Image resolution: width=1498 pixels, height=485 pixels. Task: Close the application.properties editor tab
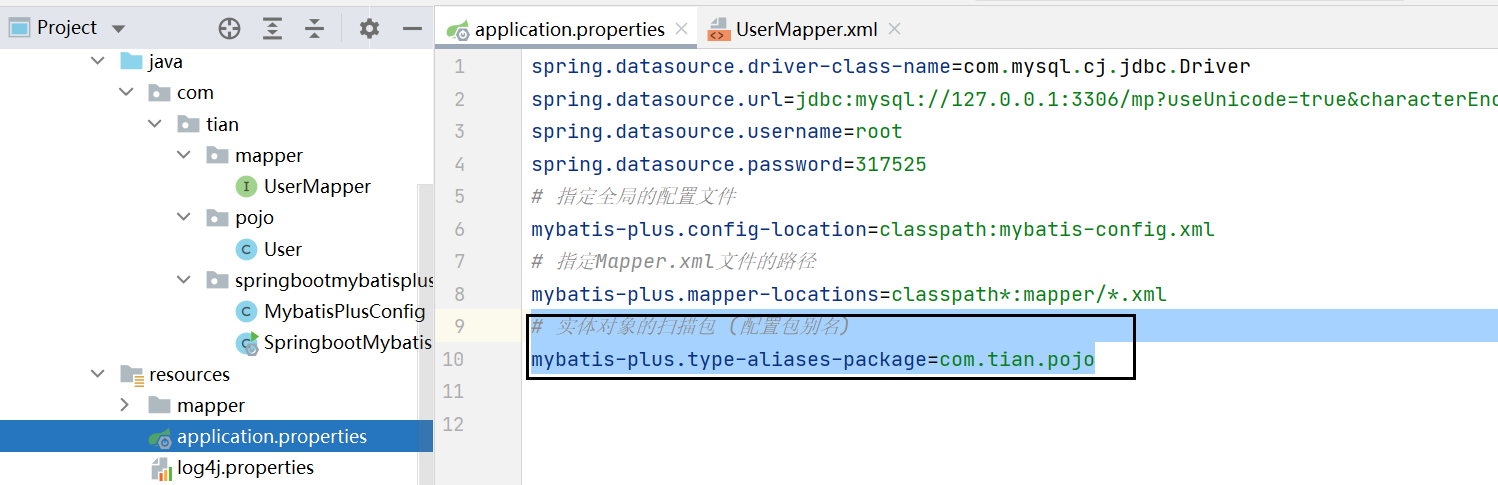coord(684,29)
